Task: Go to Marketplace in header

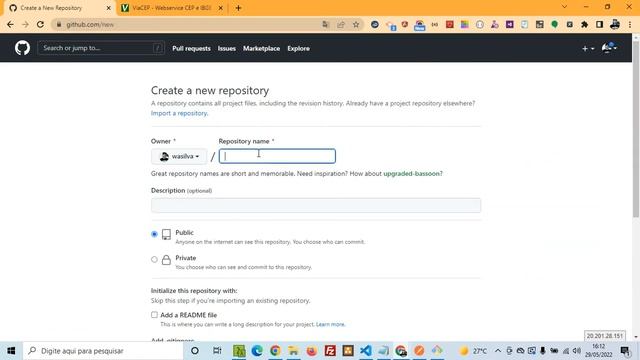Action: click(x=262, y=49)
